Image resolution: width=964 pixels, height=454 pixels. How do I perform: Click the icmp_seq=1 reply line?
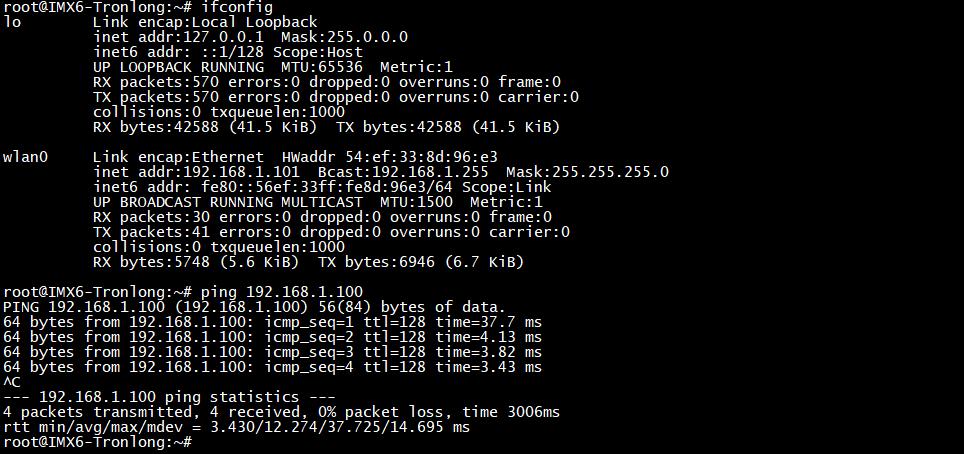(272, 322)
